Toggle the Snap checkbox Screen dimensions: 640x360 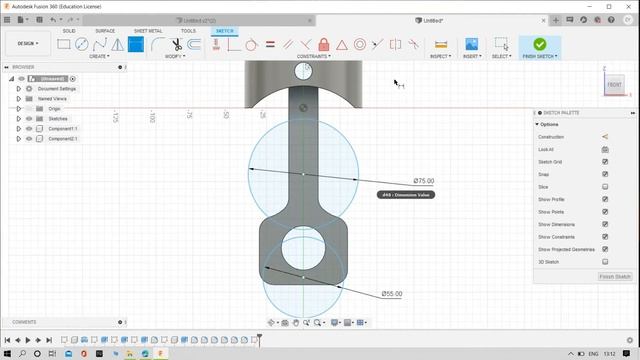(605, 174)
